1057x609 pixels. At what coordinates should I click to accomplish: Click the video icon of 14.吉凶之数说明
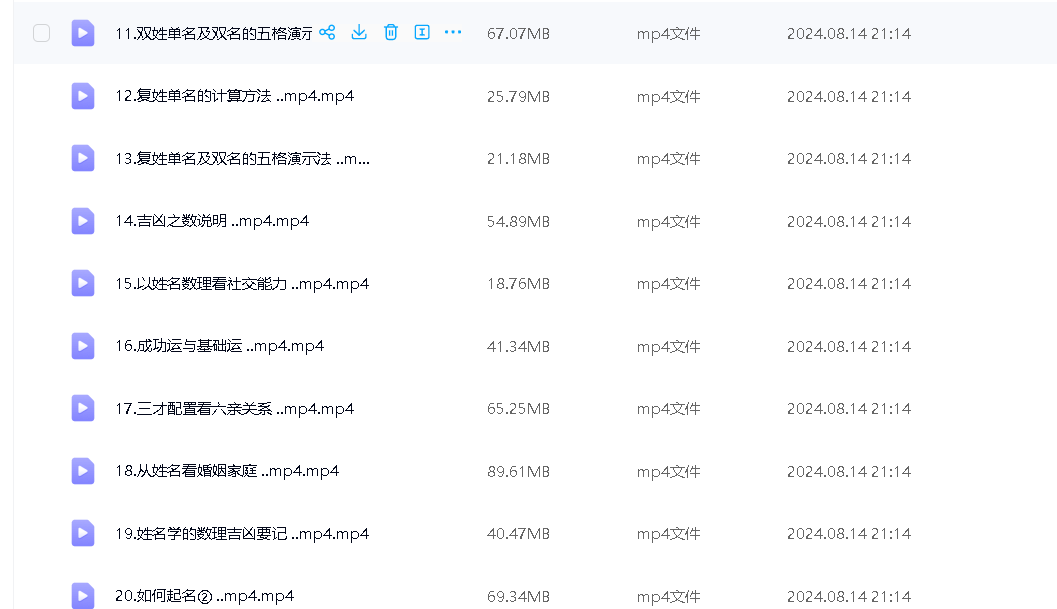tap(83, 221)
